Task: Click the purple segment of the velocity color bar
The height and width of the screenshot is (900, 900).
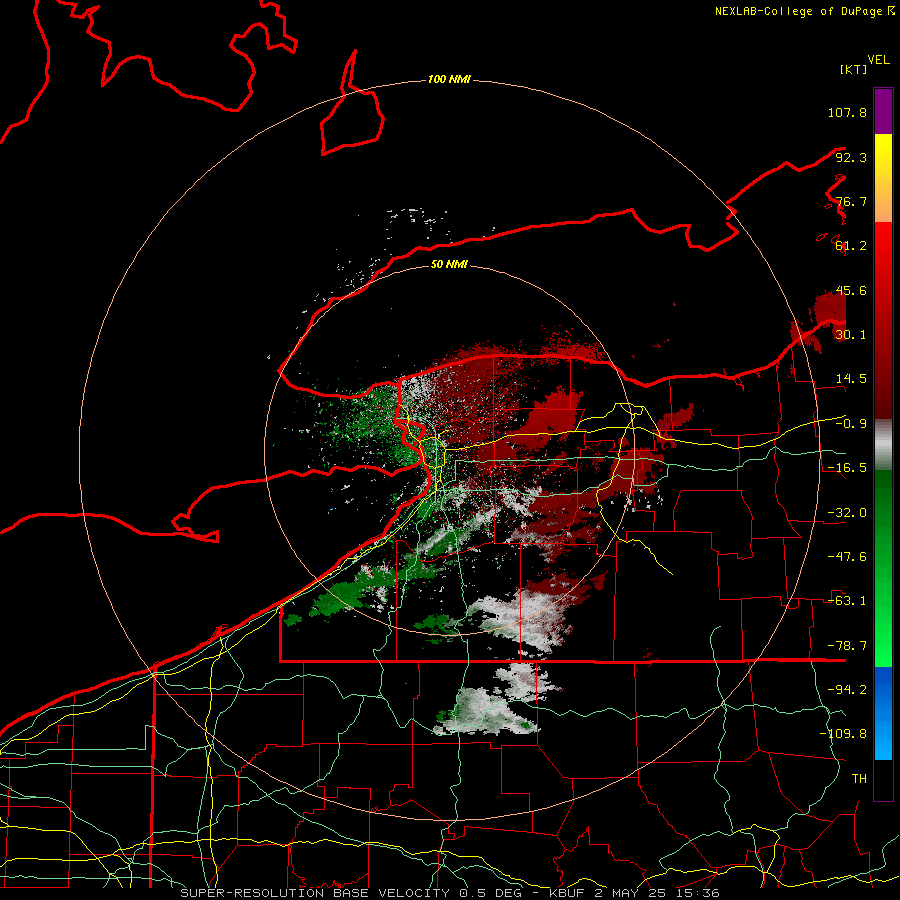Action: click(883, 111)
